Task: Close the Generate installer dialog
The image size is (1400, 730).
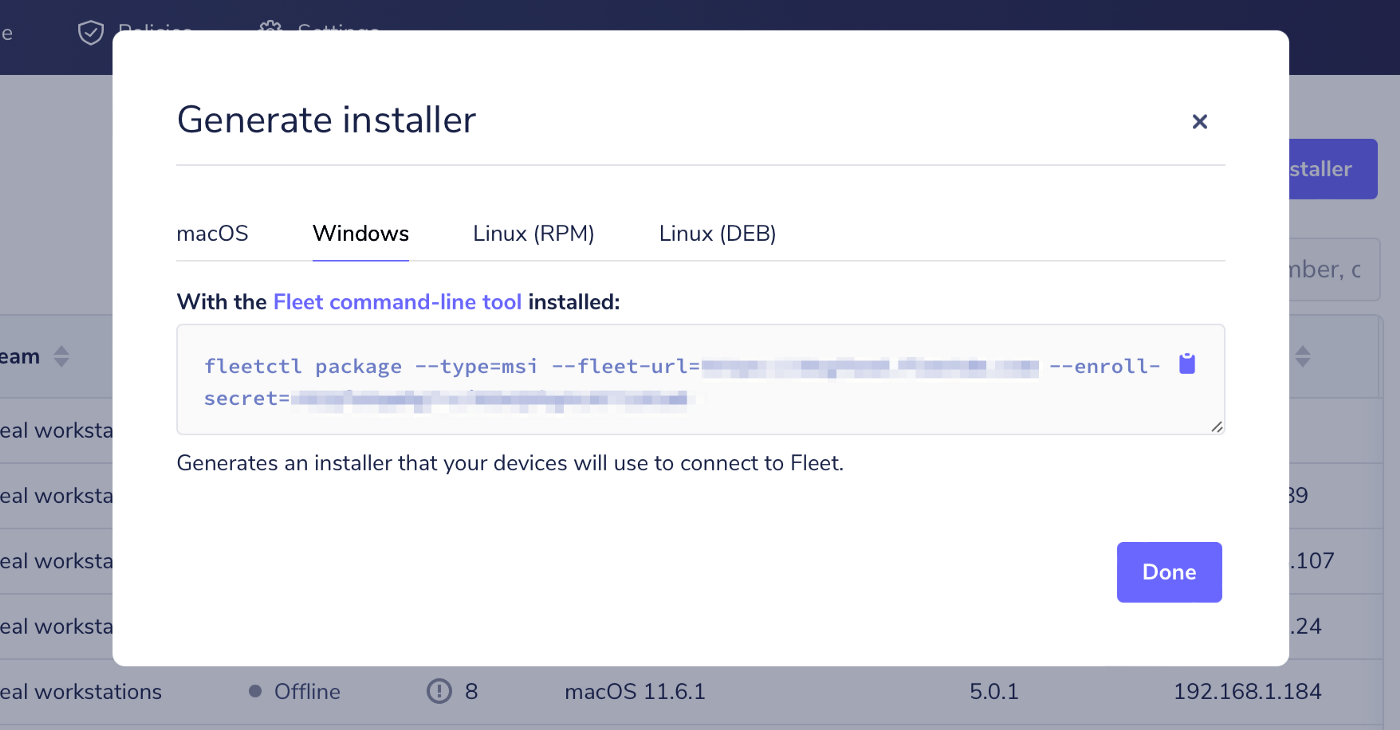Action: click(x=1200, y=122)
